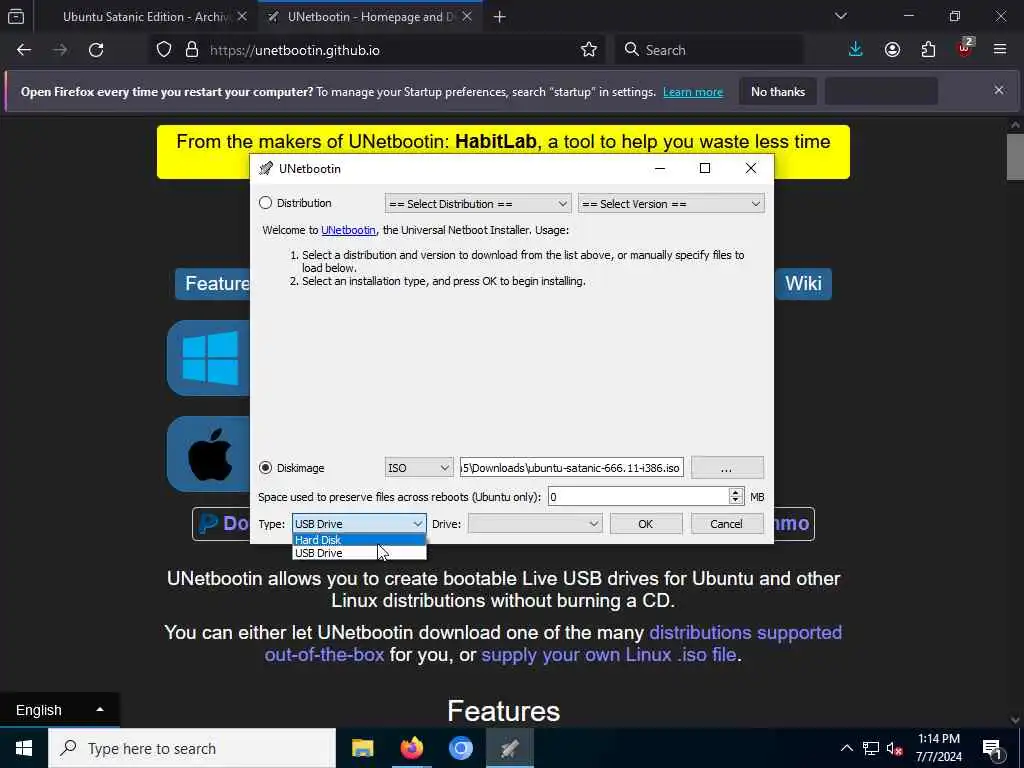Open Firefox View icon at top left
The width and height of the screenshot is (1024, 768).
tap(16, 17)
